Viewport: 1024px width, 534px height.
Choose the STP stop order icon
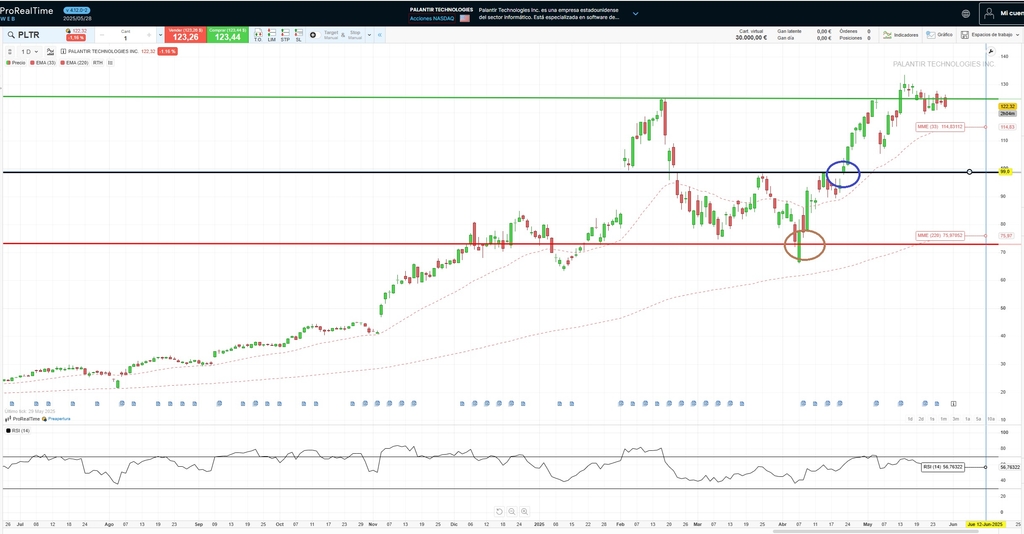coord(284,35)
